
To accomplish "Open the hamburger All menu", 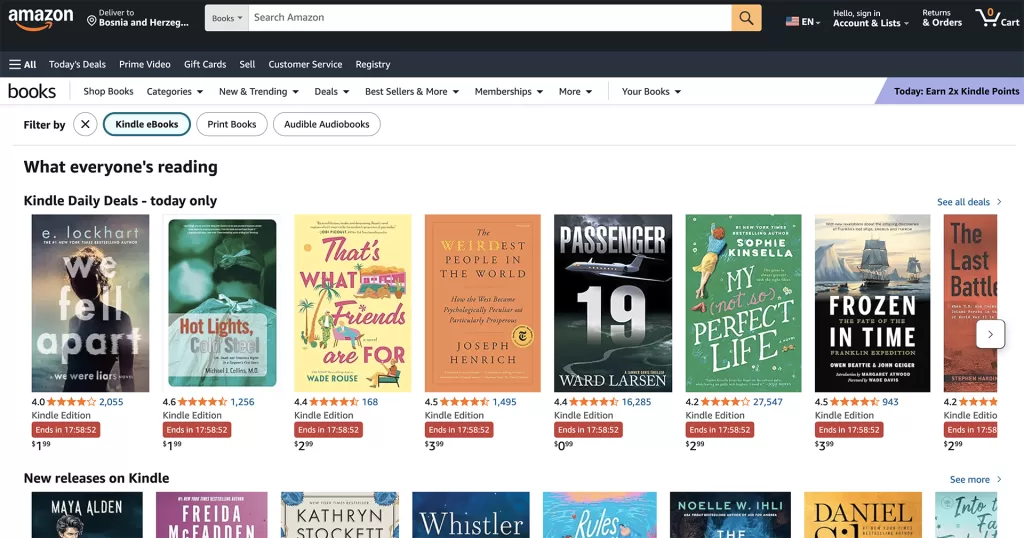I will pos(23,65).
